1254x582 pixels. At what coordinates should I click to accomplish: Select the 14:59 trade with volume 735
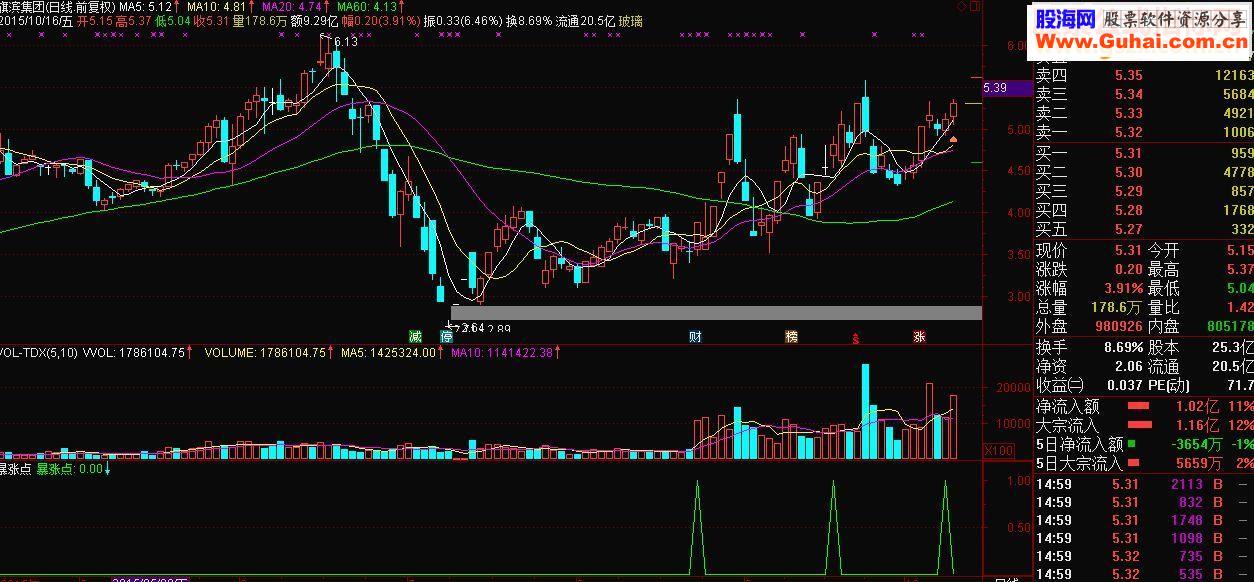point(1143,556)
